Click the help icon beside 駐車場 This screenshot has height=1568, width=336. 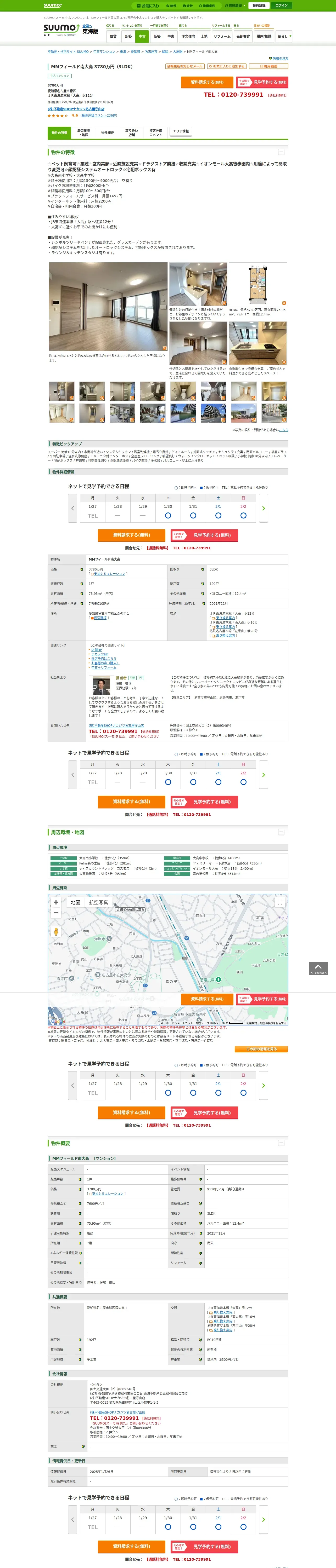coord(201,1359)
